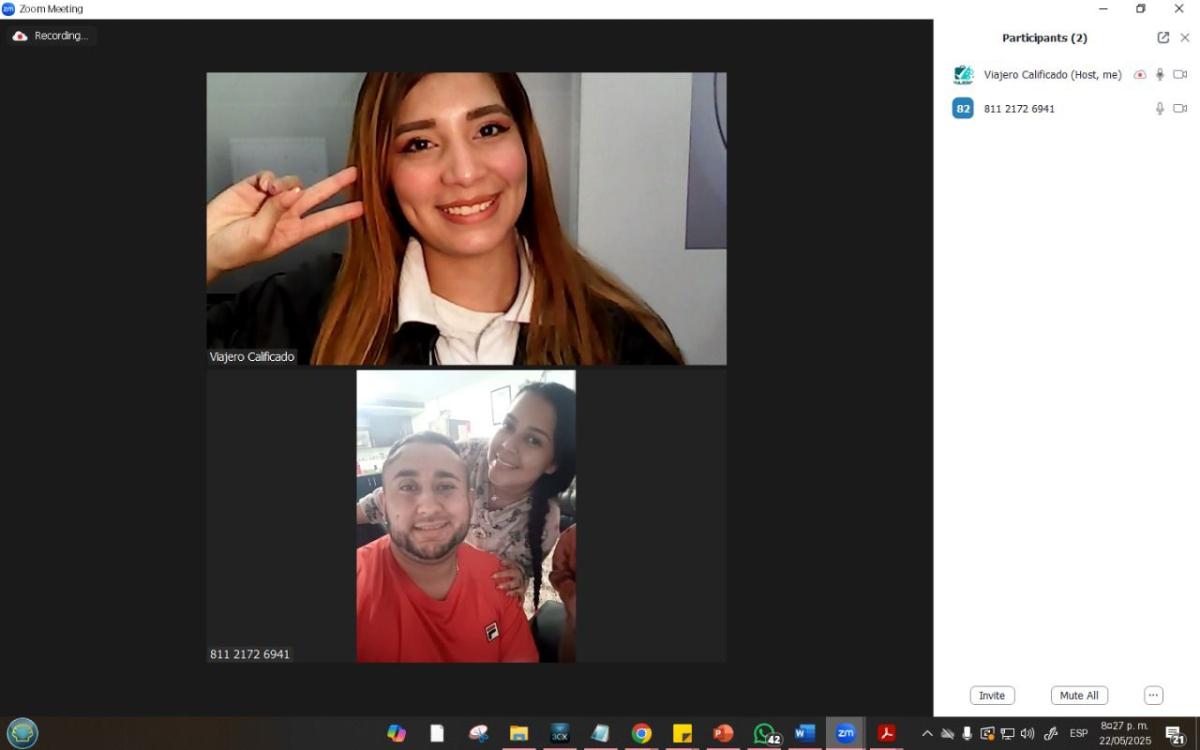Toggle Viajero Calificado's microphone
Image resolution: width=1200 pixels, height=750 pixels.
[x=1160, y=75]
